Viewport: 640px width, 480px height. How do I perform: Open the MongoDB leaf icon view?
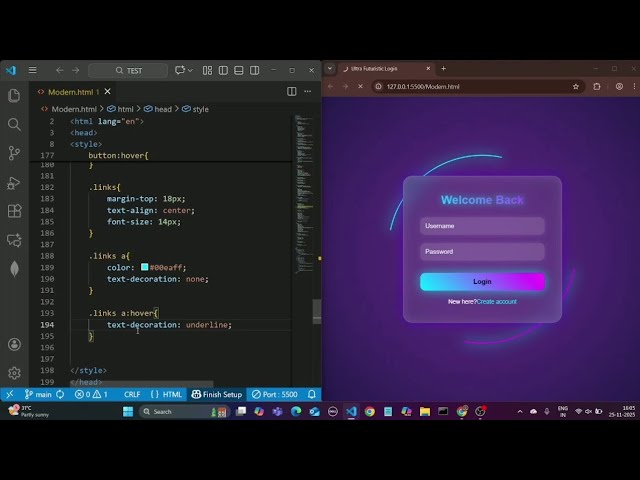(x=14, y=269)
